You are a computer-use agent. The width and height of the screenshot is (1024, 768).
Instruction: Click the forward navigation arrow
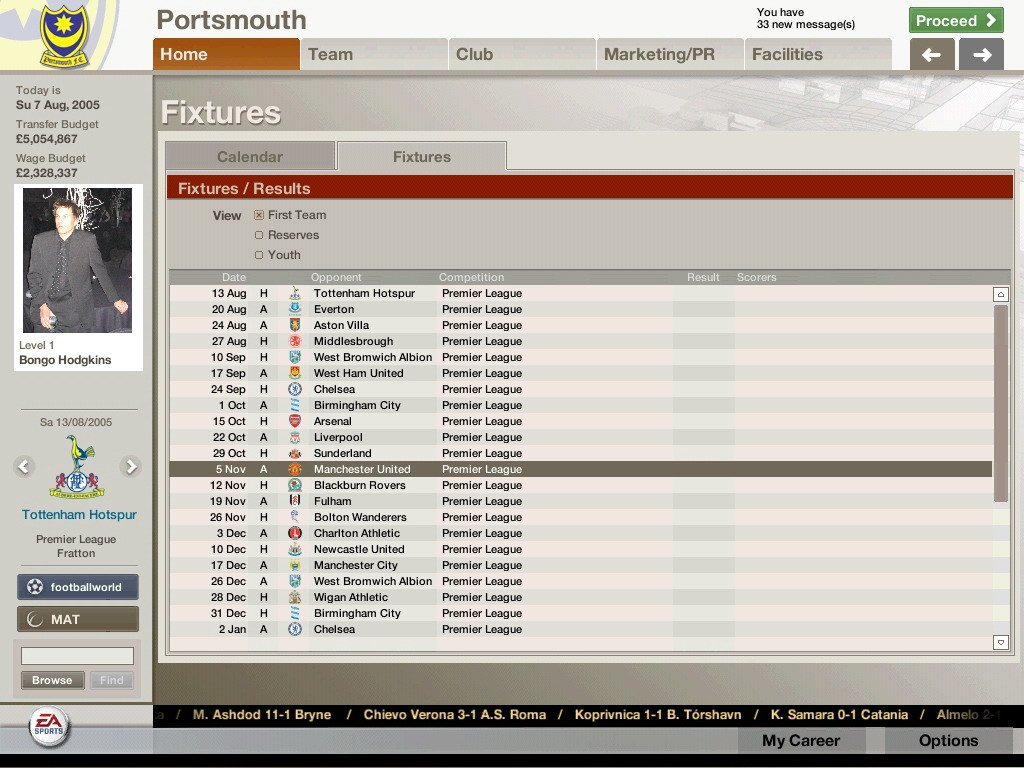[x=981, y=55]
